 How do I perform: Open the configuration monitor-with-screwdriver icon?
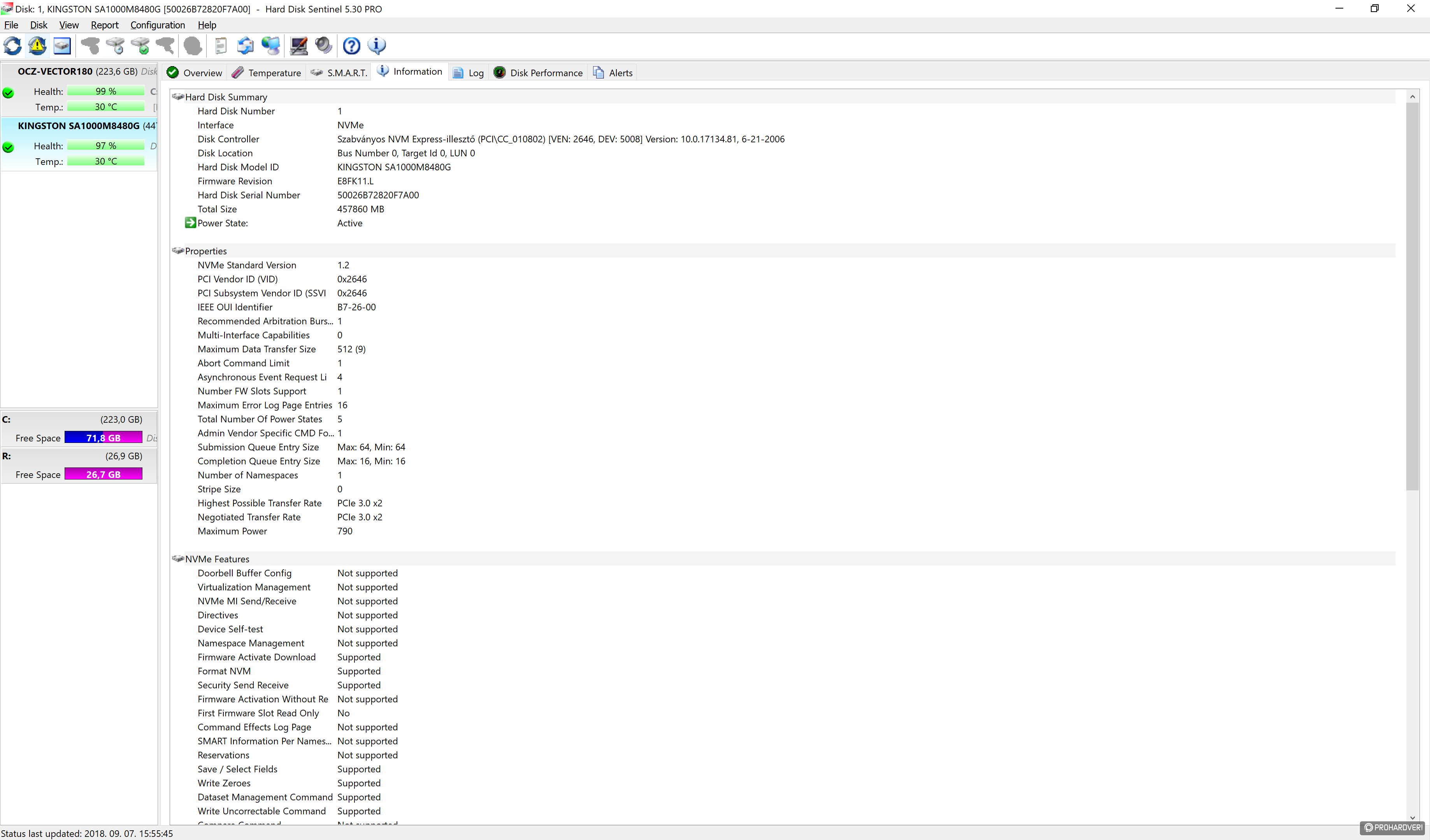tap(298, 45)
